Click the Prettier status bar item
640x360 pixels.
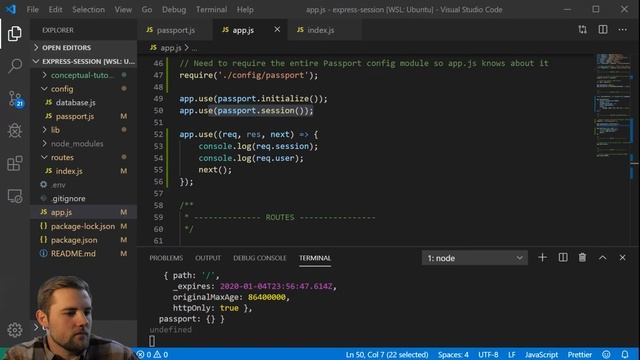[580, 354]
